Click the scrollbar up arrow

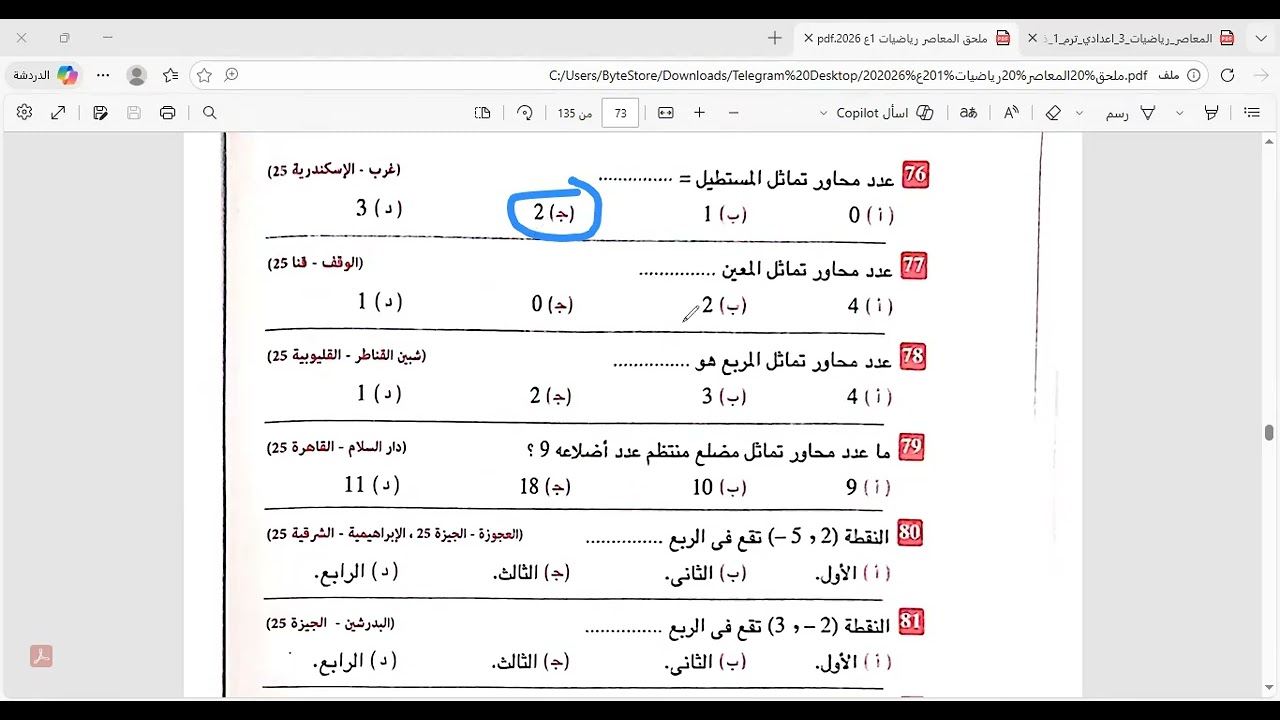click(x=1269, y=140)
